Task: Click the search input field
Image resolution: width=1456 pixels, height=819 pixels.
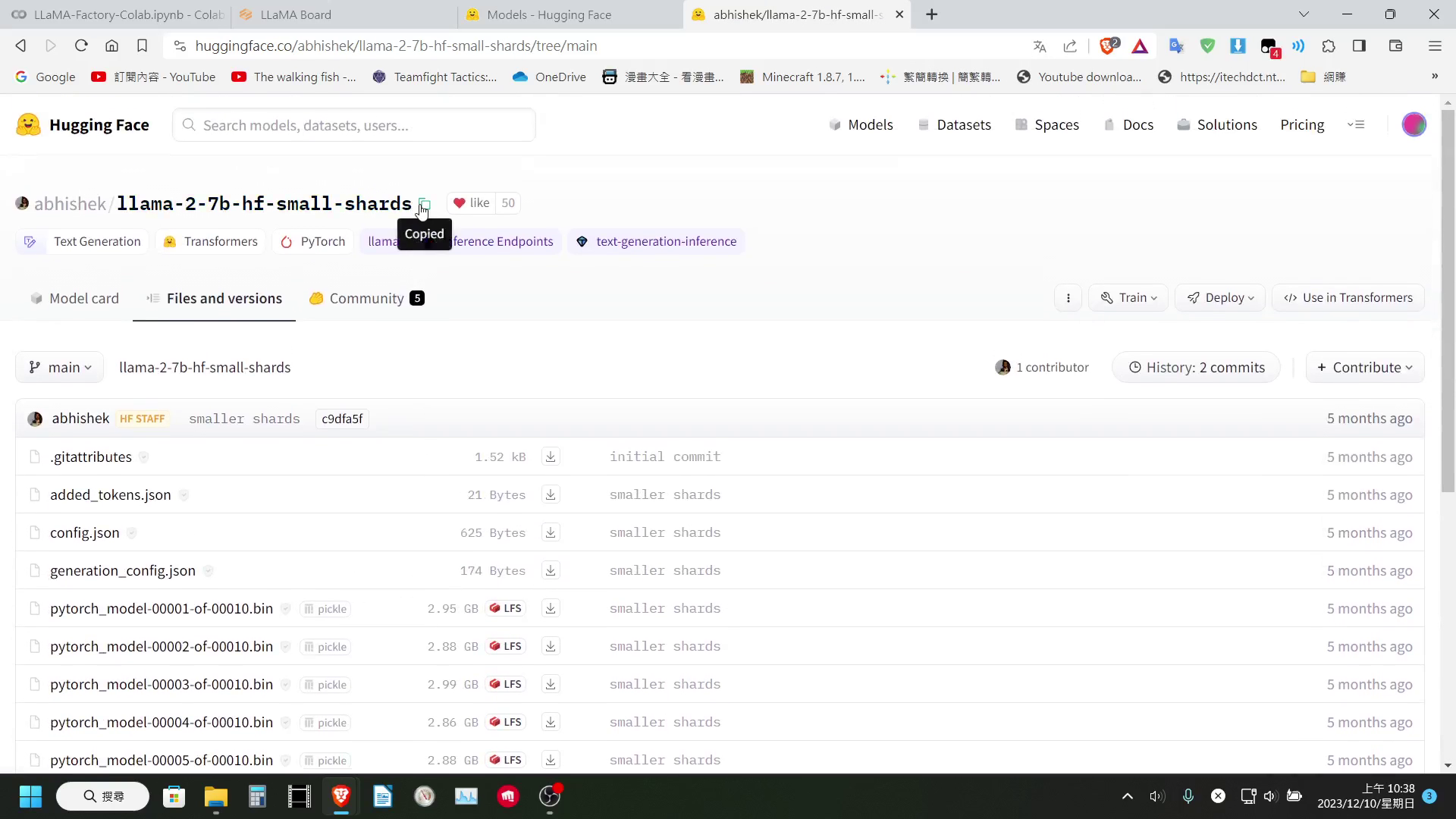Action: point(354,125)
